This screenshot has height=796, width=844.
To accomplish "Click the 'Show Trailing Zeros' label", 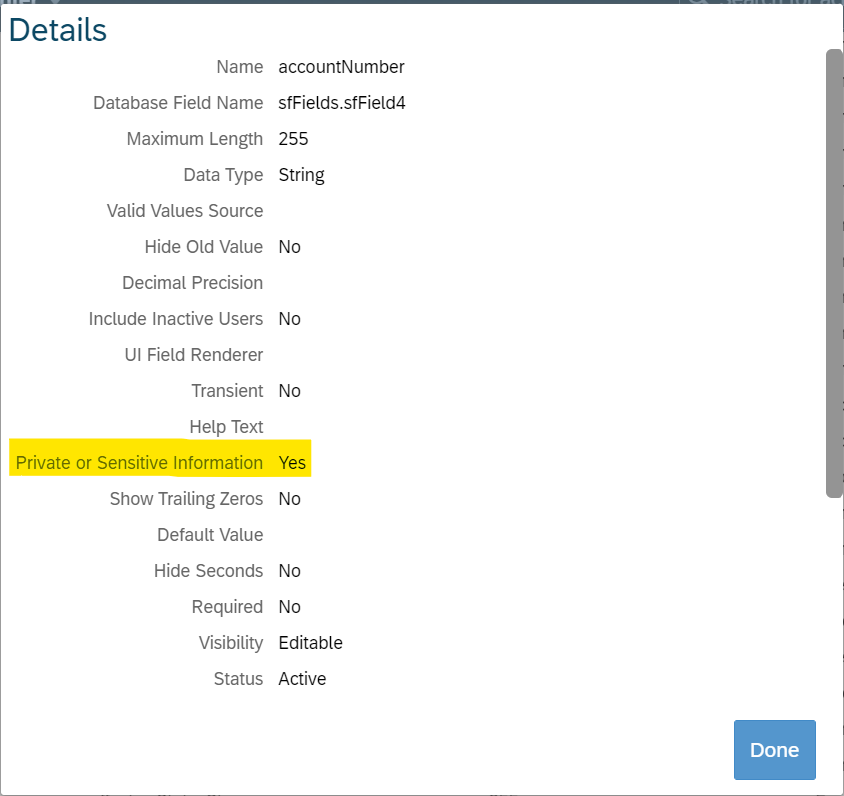I will tap(187, 499).
